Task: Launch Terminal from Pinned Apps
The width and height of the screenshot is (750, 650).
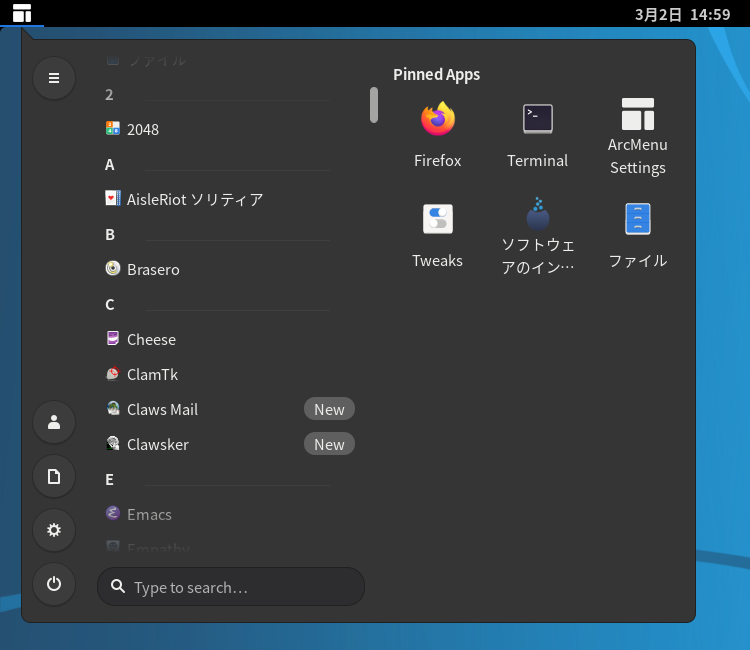Action: tap(538, 135)
